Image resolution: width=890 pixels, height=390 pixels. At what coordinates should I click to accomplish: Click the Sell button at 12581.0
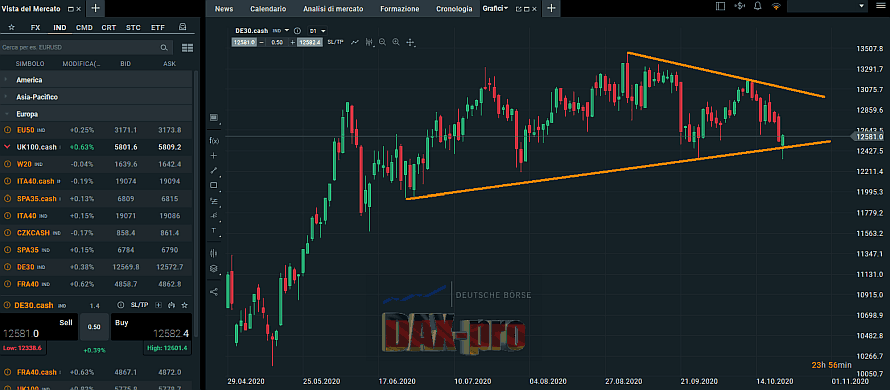tap(39, 328)
